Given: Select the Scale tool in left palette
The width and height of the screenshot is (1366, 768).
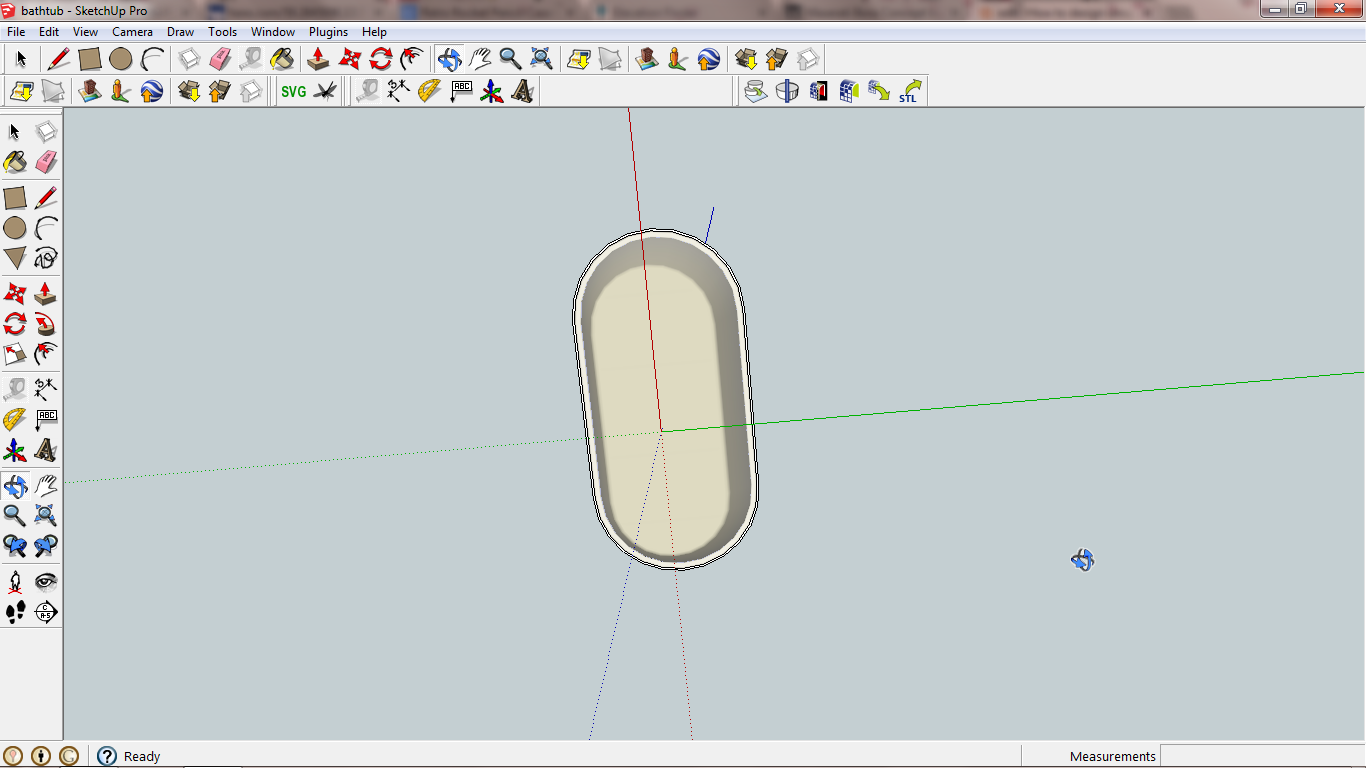Looking at the screenshot, I should click(x=15, y=354).
